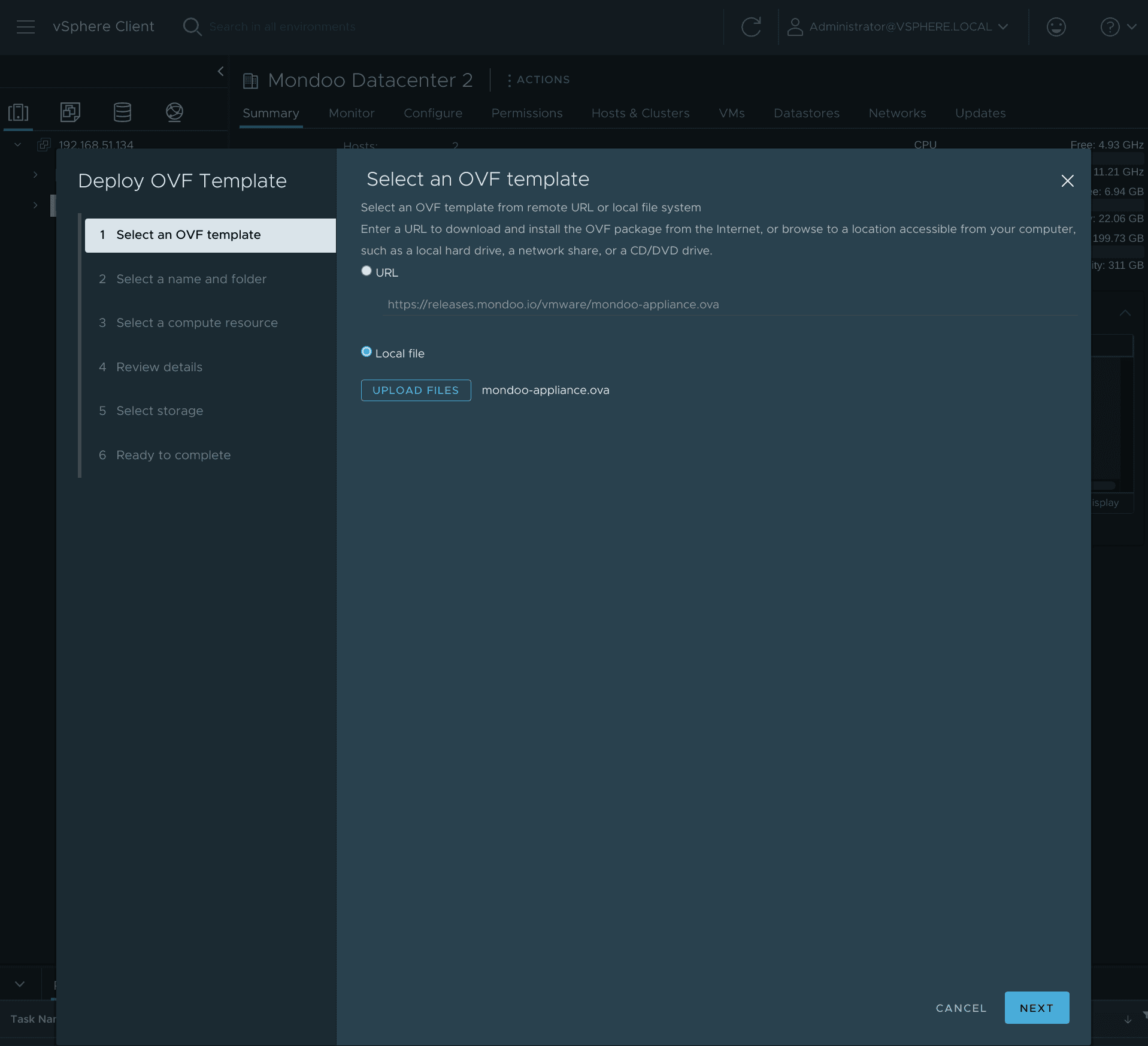Select the Local file radio button
The width and height of the screenshot is (1148, 1046).
(366, 351)
